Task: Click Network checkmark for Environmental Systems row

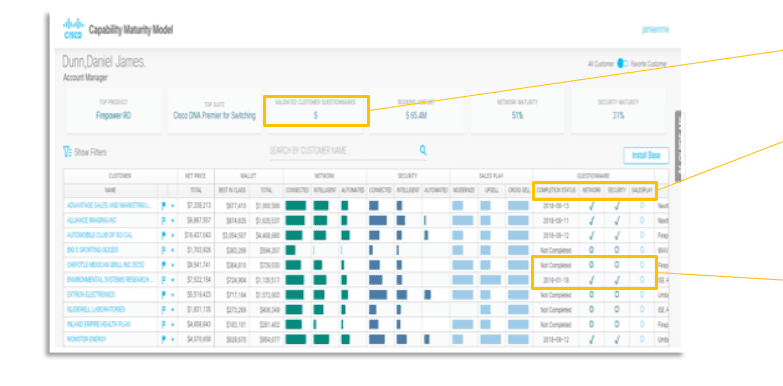Action: pos(591,281)
